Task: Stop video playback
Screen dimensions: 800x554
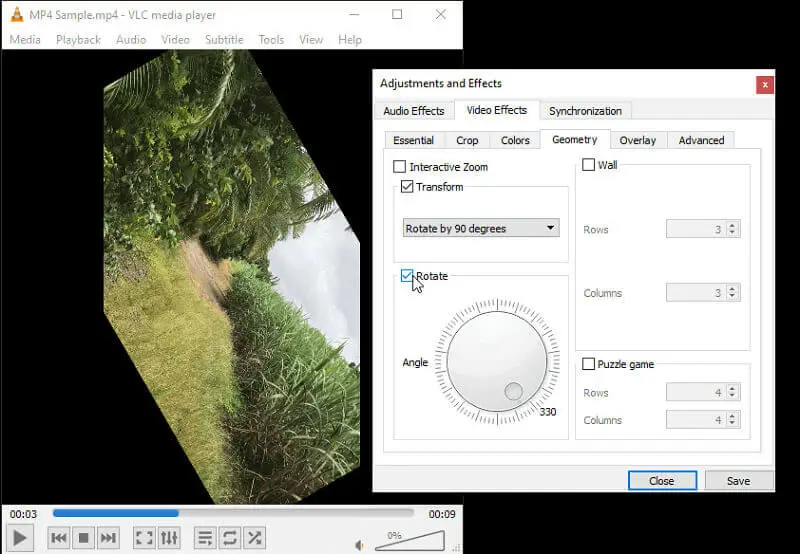Action: (x=84, y=538)
